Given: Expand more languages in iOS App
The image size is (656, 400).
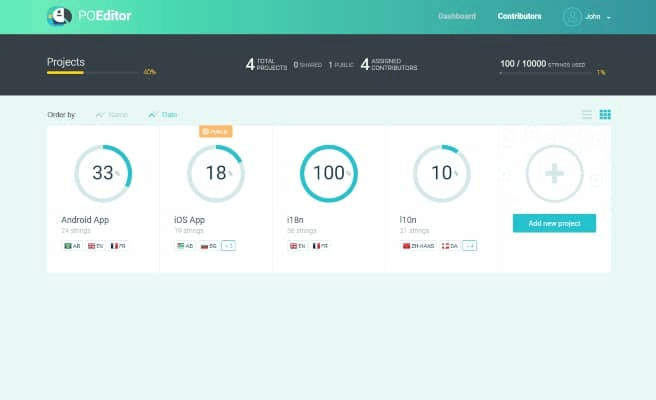Looking at the screenshot, I should point(228,246).
